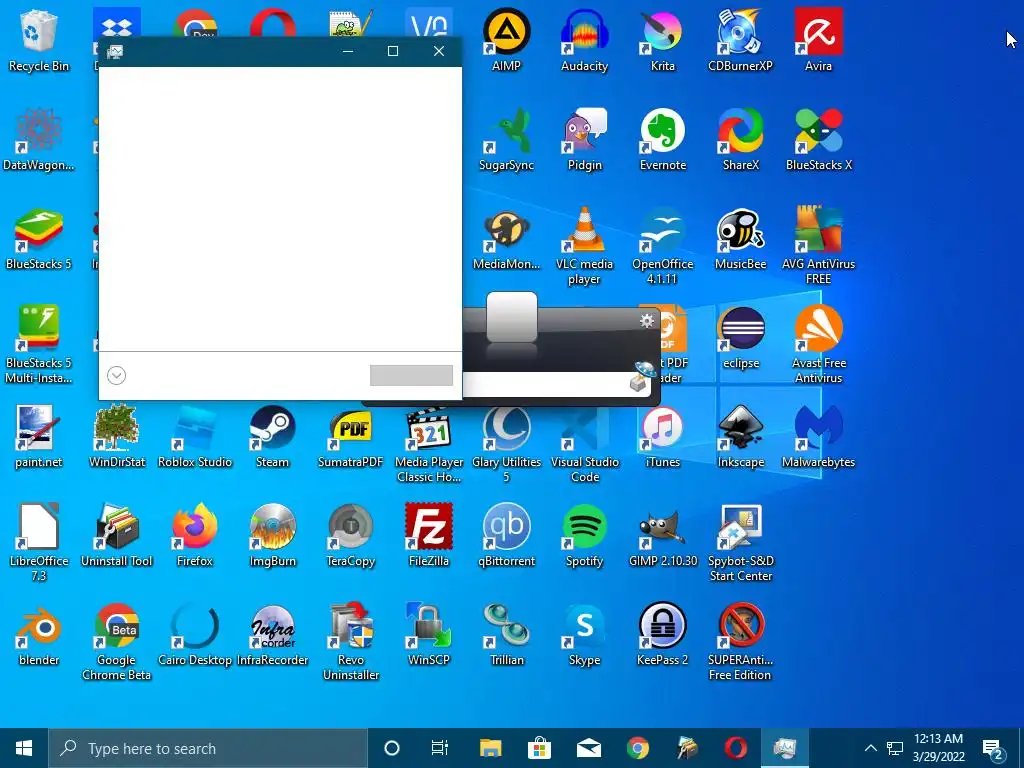Launch TeraCopy desktop icon
The width and height of the screenshot is (1024, 768).
(351, 536)
